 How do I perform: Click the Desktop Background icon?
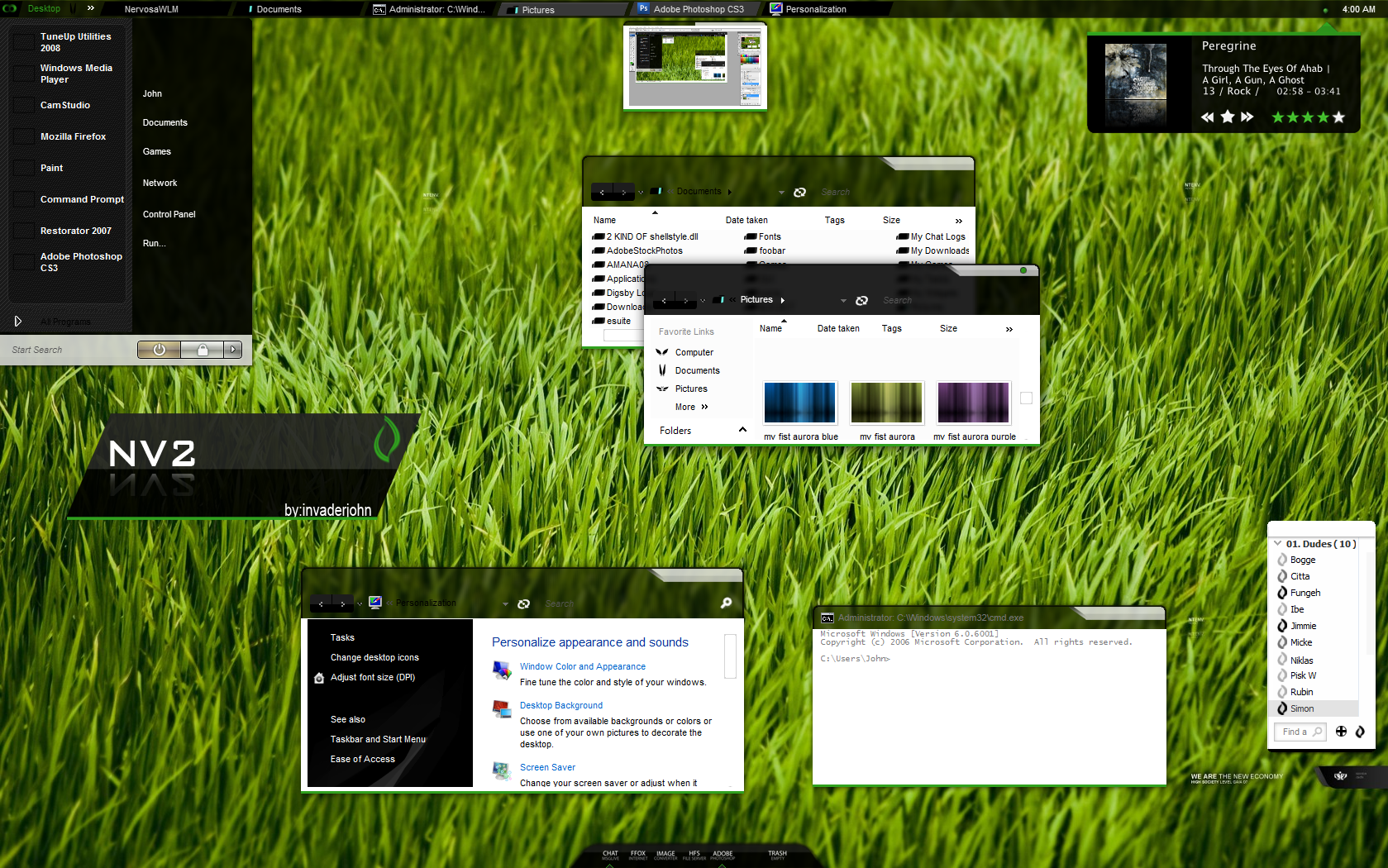[502, 708]
